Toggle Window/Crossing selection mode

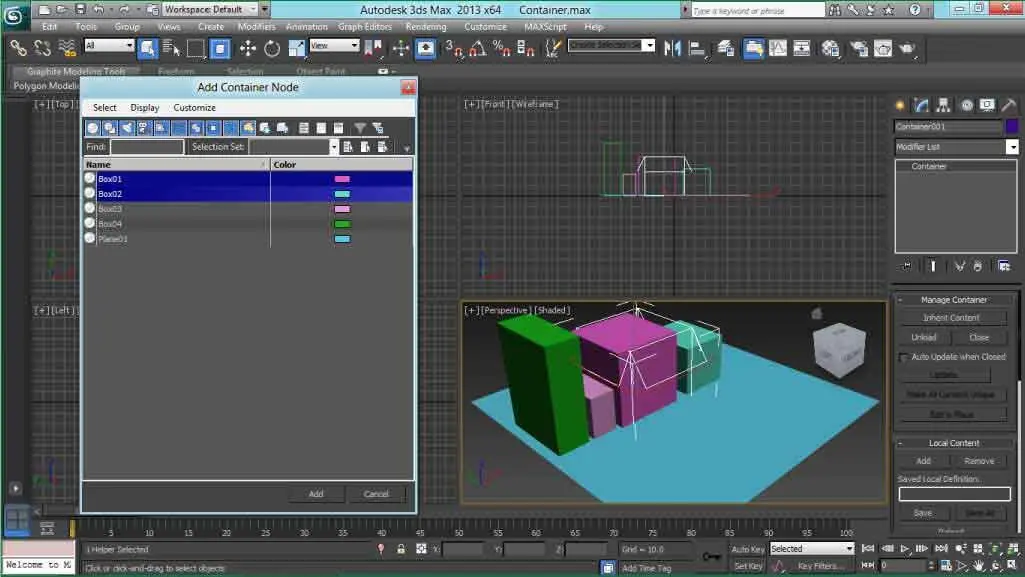(x=220, y=48)
